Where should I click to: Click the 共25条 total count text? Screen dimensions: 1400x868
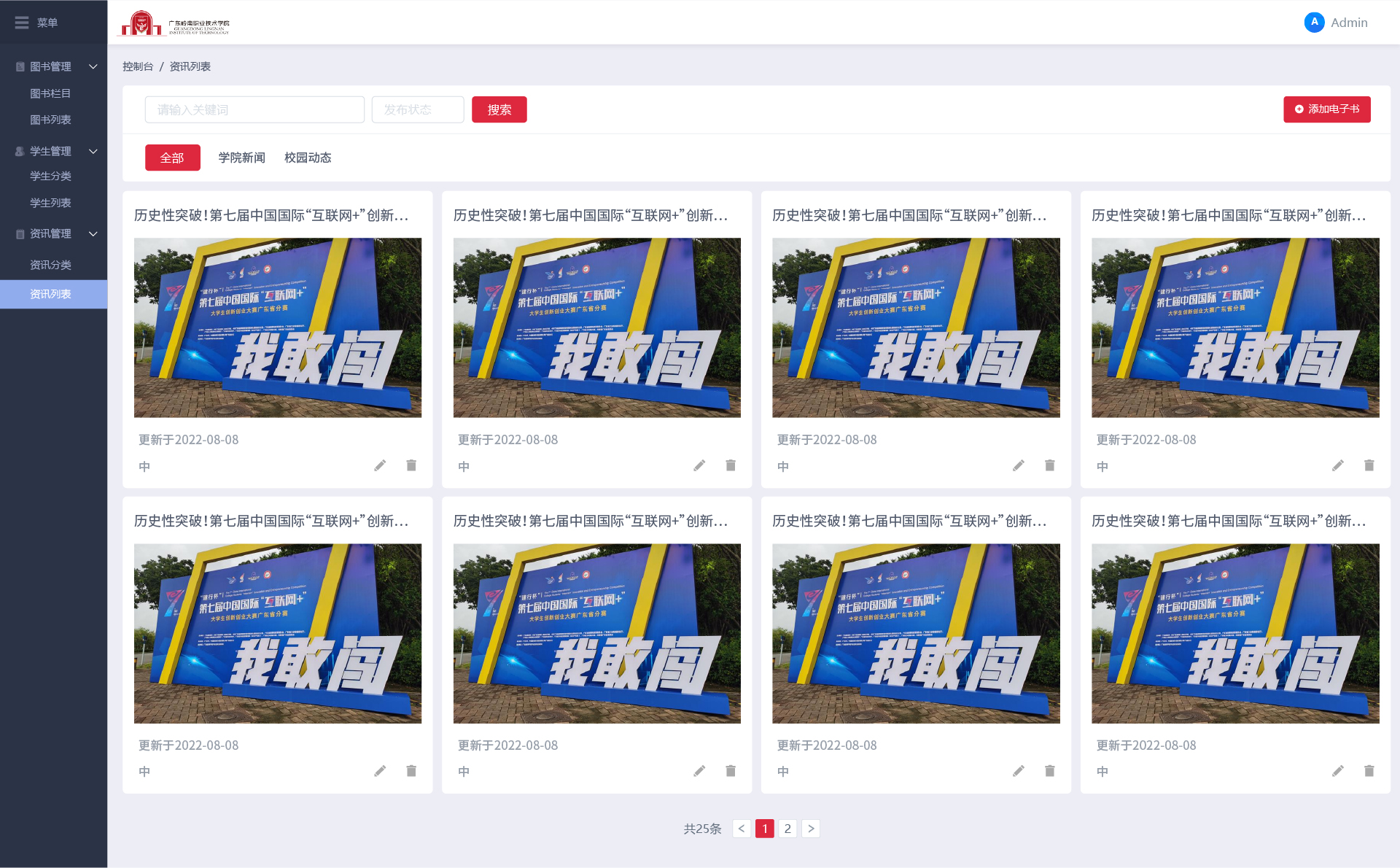point(702,829)
